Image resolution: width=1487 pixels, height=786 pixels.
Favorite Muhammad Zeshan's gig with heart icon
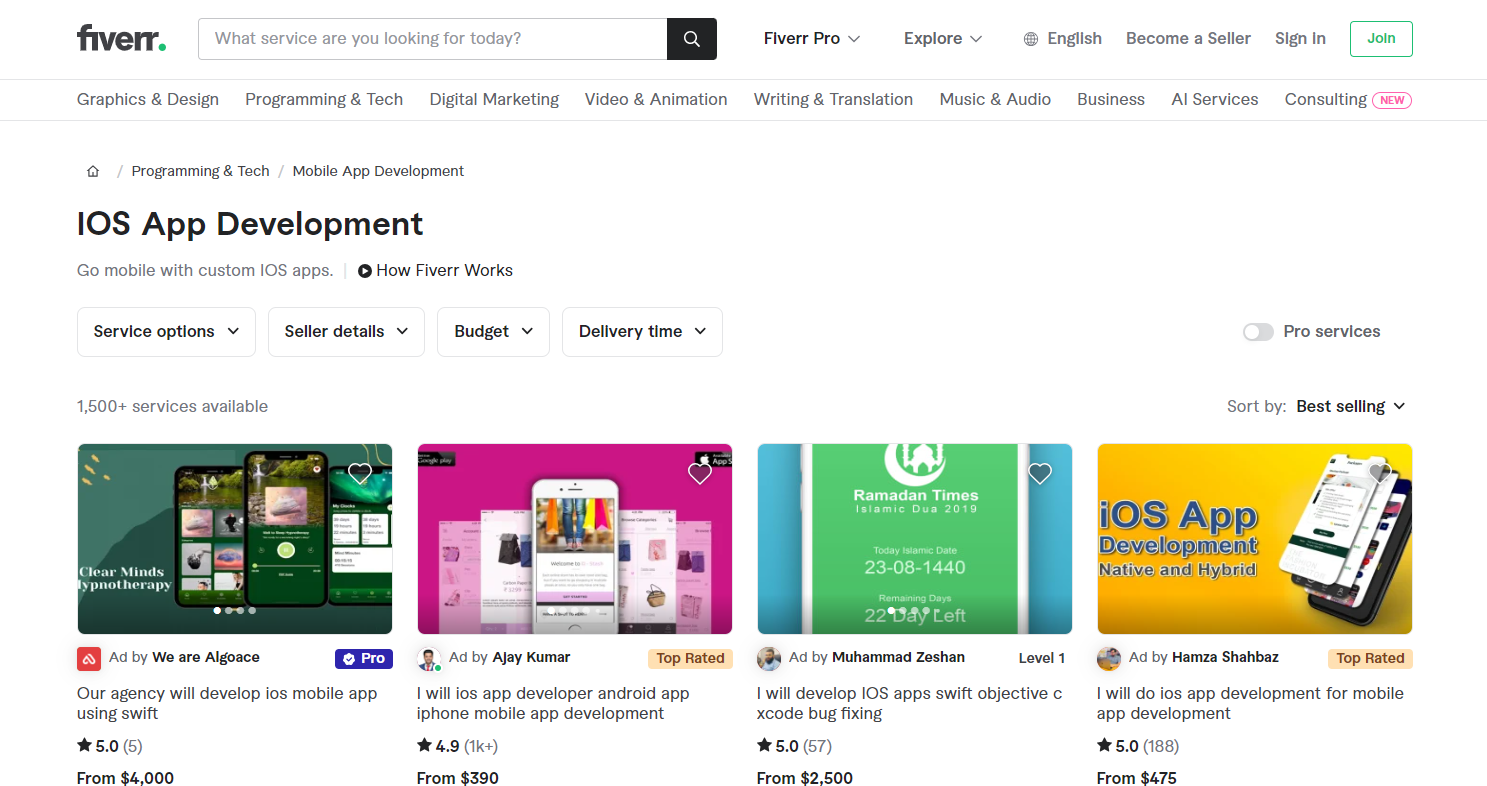coord(1040,473)
